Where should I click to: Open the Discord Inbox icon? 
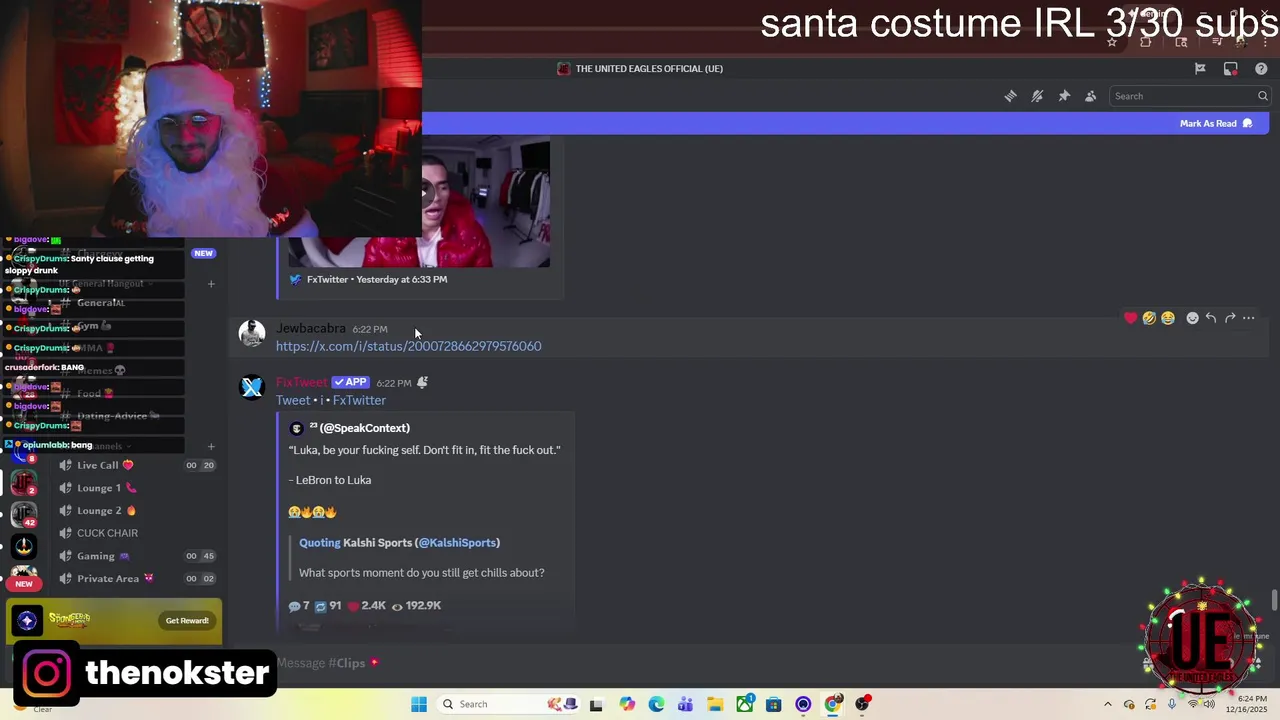1231,68
